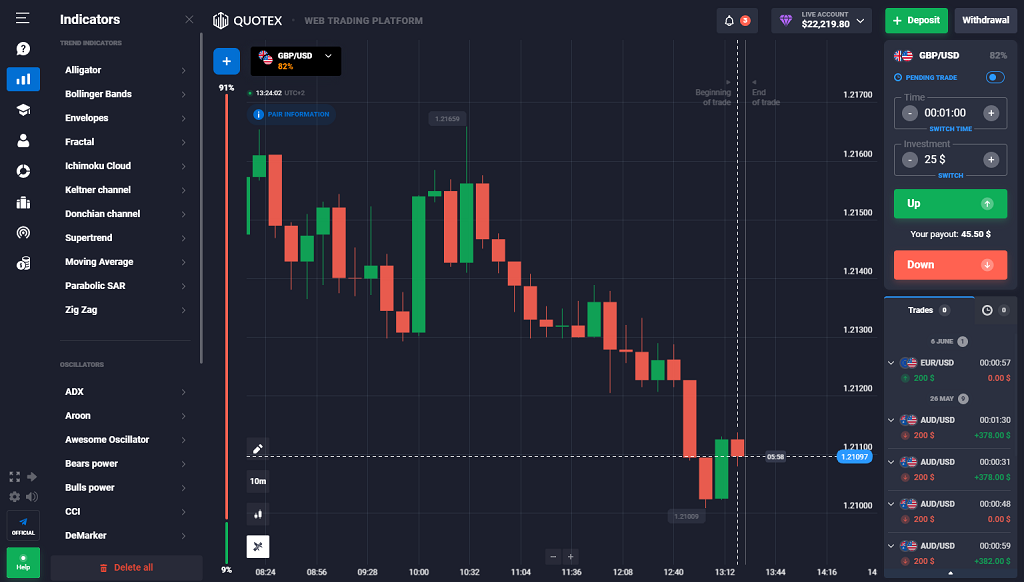Toggle fullscreen mode icon
Viewport: 1024px width, 582px height.
coord(14,477)
